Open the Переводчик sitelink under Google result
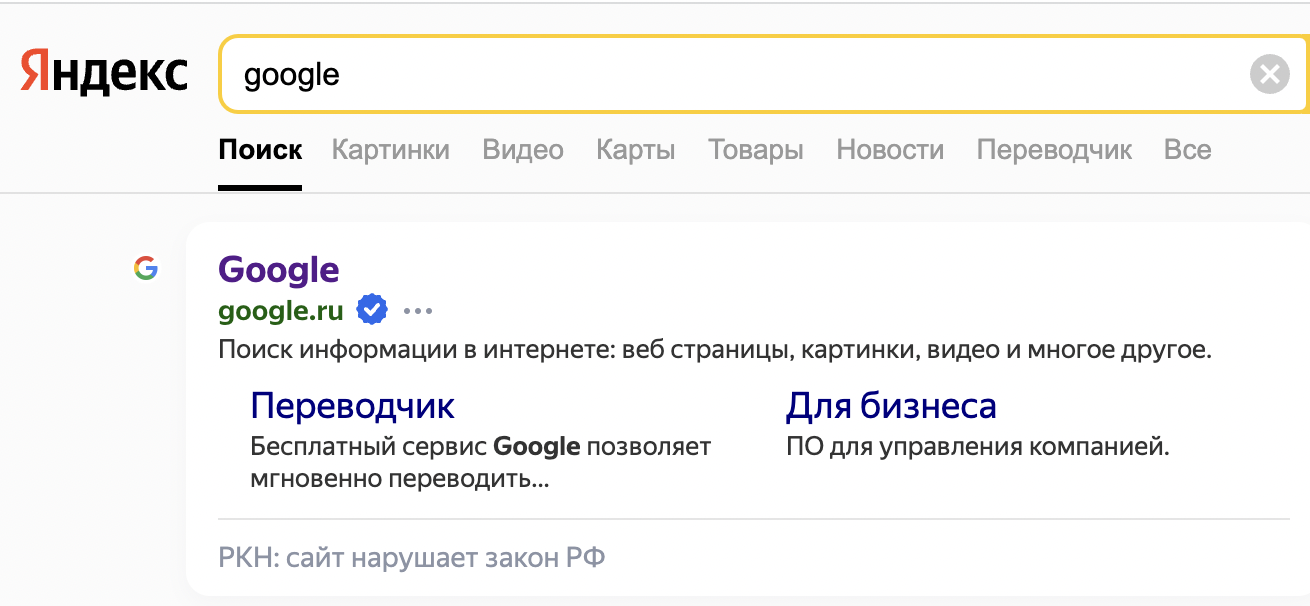The width and height of the screenshot is (1310, 606). tap(352, 405)
